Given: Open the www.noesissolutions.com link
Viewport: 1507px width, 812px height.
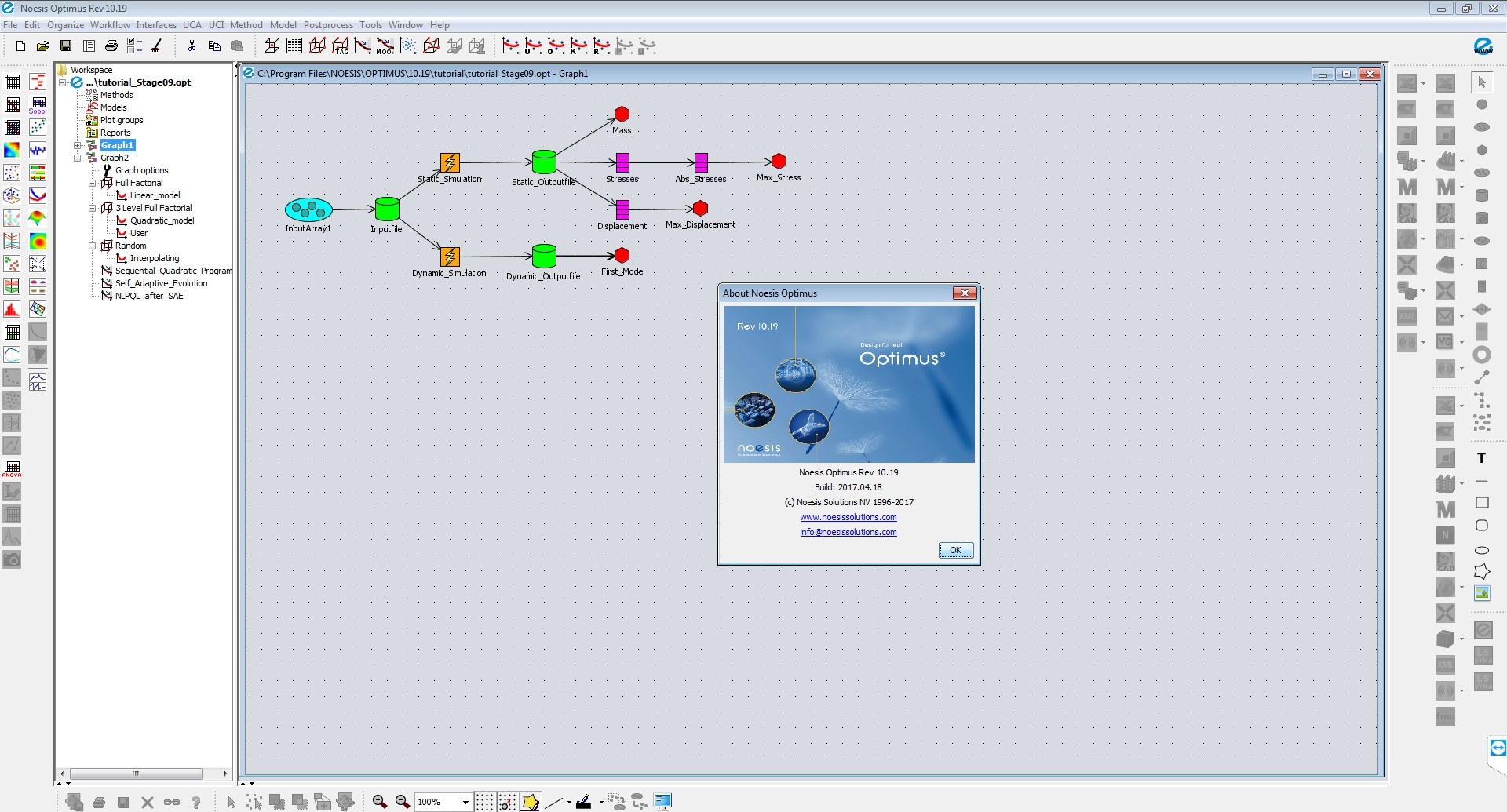Looking at the screenshot, I should [848, 517].
